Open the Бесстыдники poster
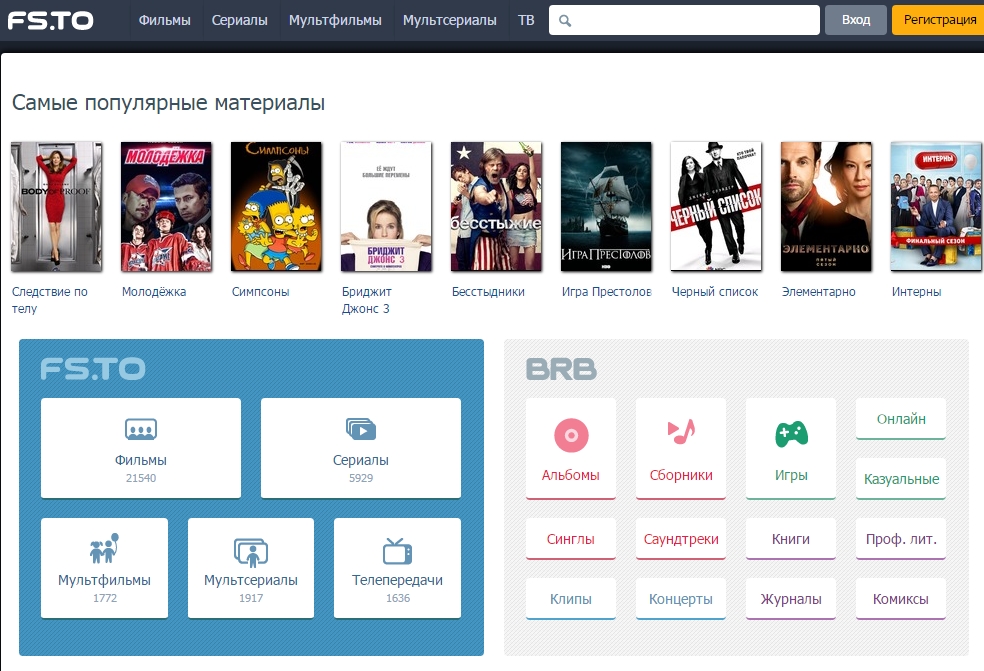Viewport: 984px width, 671px height. coord(496,207)
